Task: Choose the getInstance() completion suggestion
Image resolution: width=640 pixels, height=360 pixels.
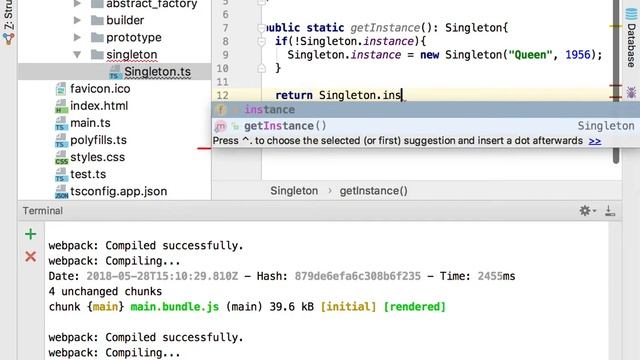Action: click(x=426, y=126)
